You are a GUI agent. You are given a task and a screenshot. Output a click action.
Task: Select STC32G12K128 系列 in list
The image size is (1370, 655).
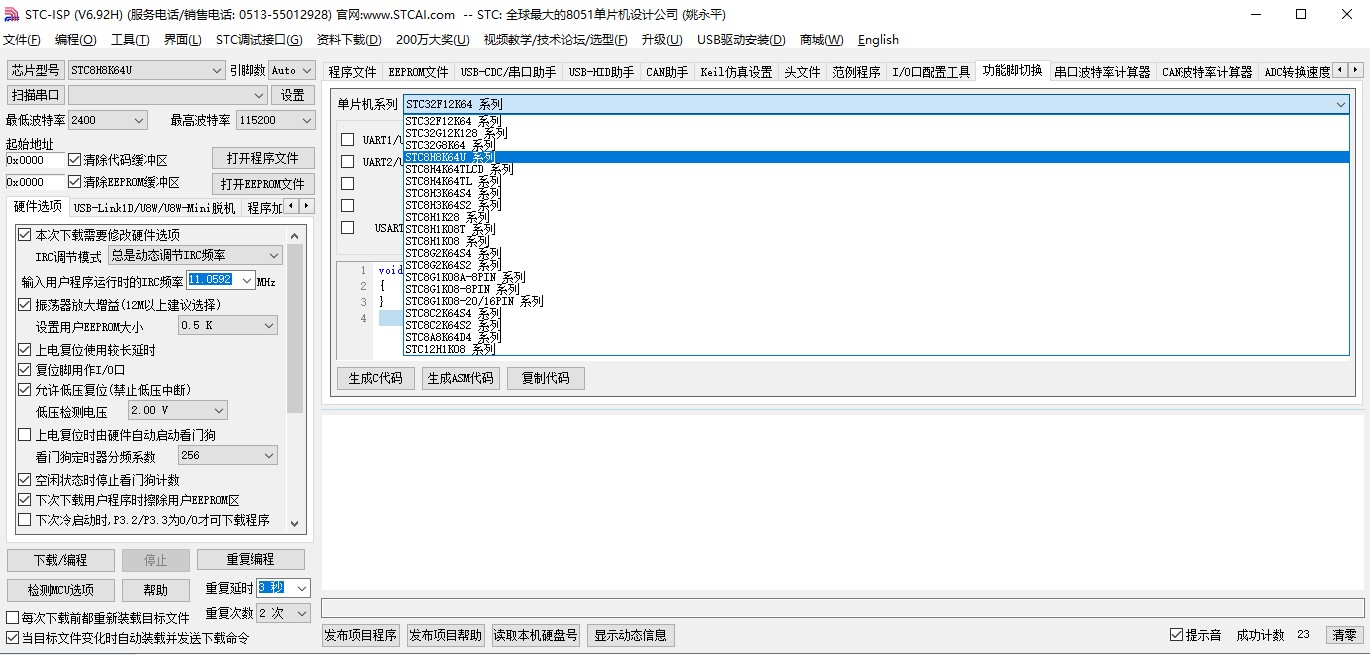click(x=876, y=133)
